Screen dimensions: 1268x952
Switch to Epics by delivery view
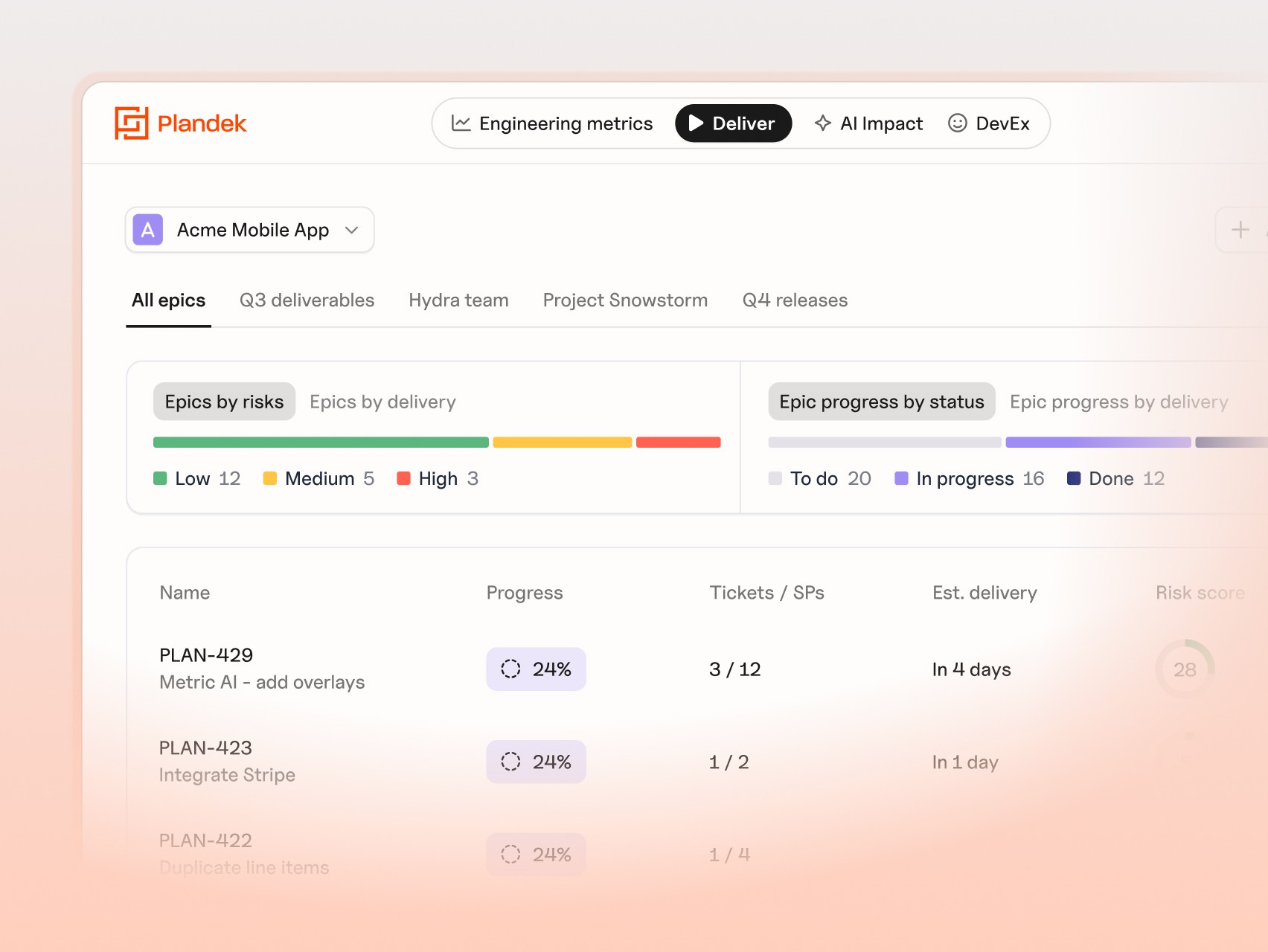(382, 402)
